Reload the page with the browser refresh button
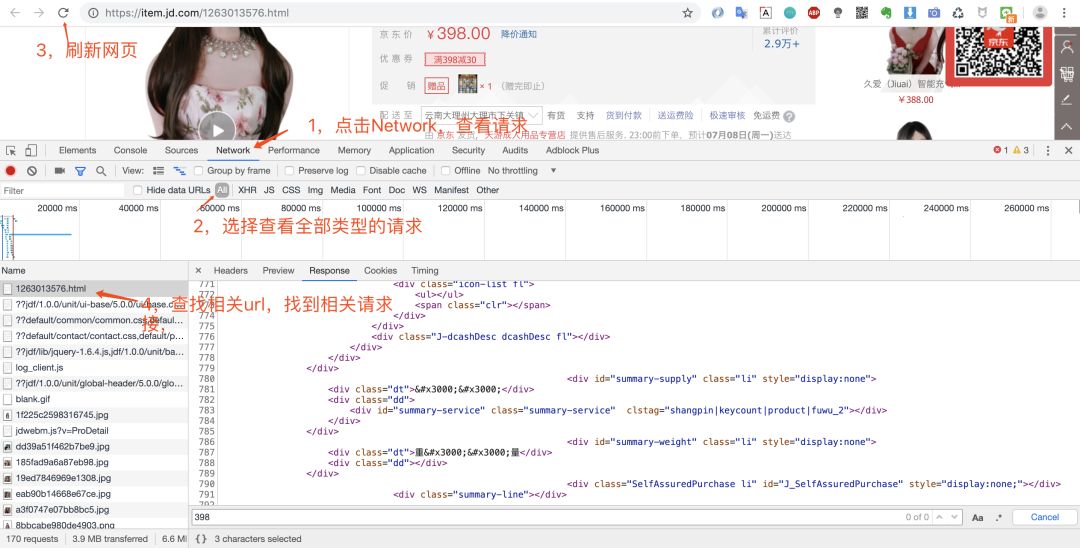The height and width of the screenshot is (548, 1080). pos(63,12)
